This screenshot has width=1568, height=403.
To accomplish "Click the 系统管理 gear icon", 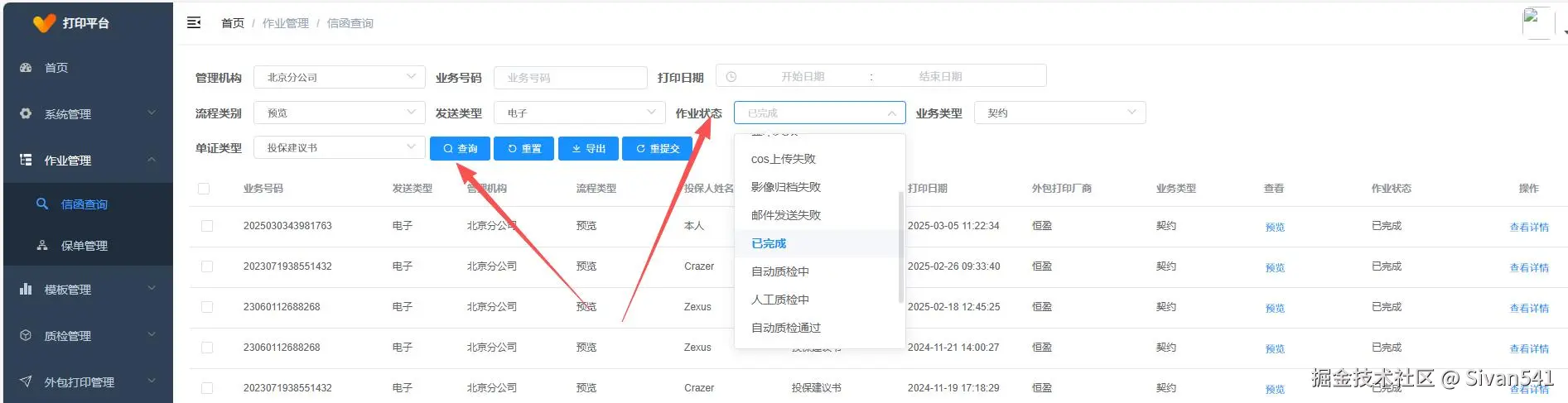I will (26, 113).
